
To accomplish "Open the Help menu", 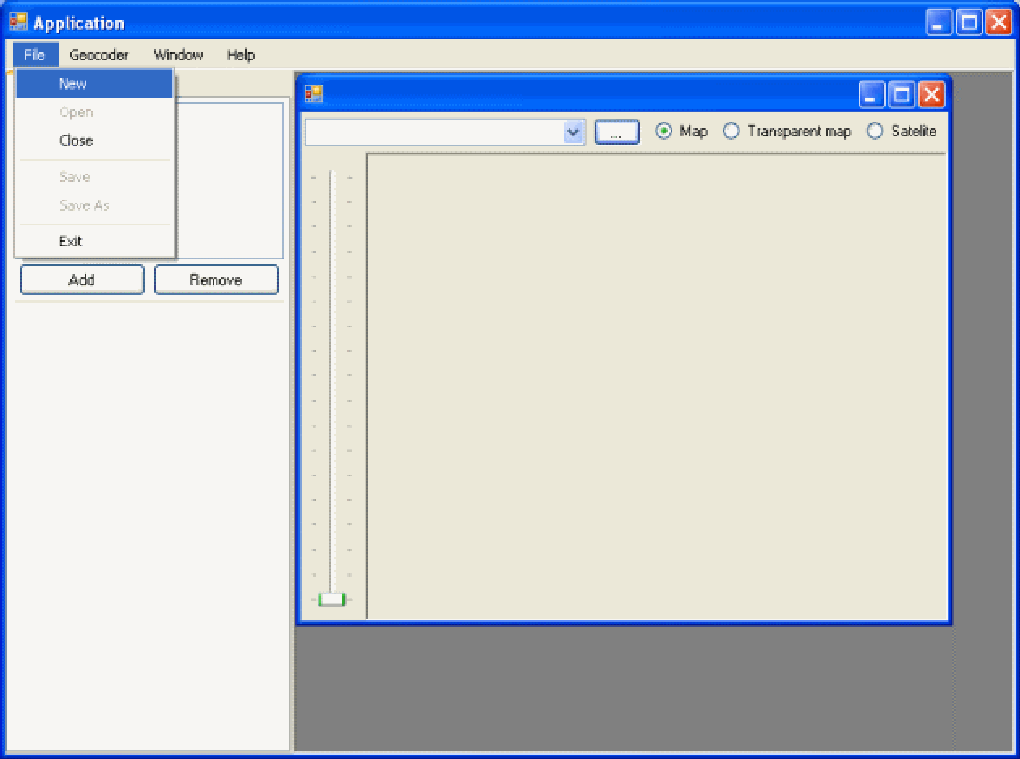I will click(x=240, y=55).
